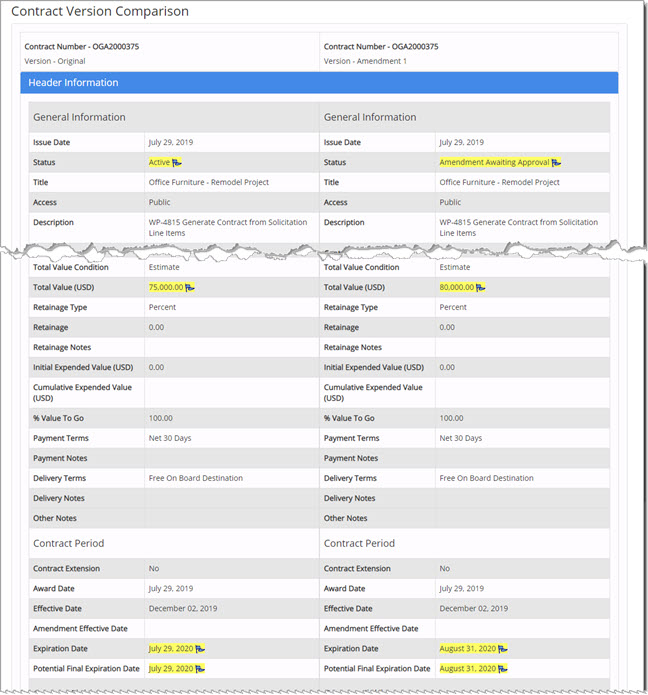Click the highlighted August 31, 2020 Expiration Date

pos(468,648)
